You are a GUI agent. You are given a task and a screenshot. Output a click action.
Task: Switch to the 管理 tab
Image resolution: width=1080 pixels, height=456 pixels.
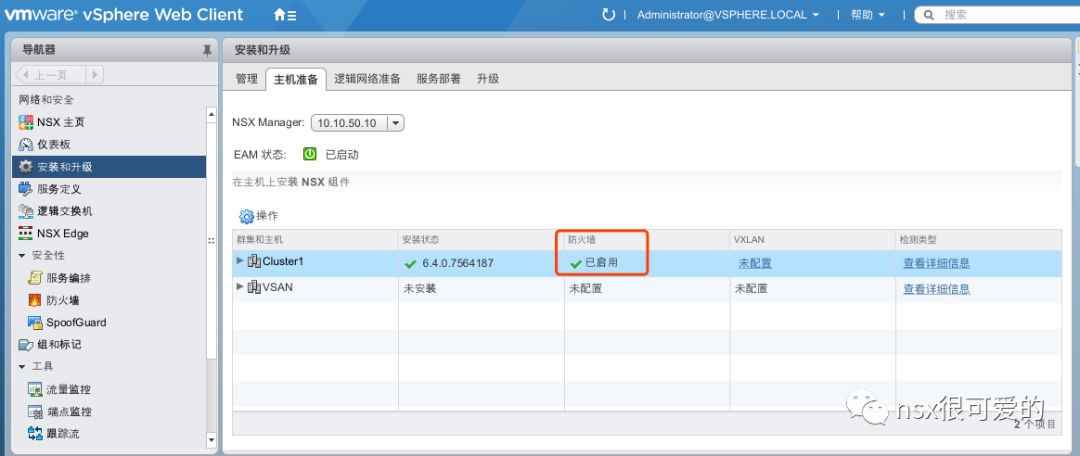pyautogui.click(x=247, y=79)
